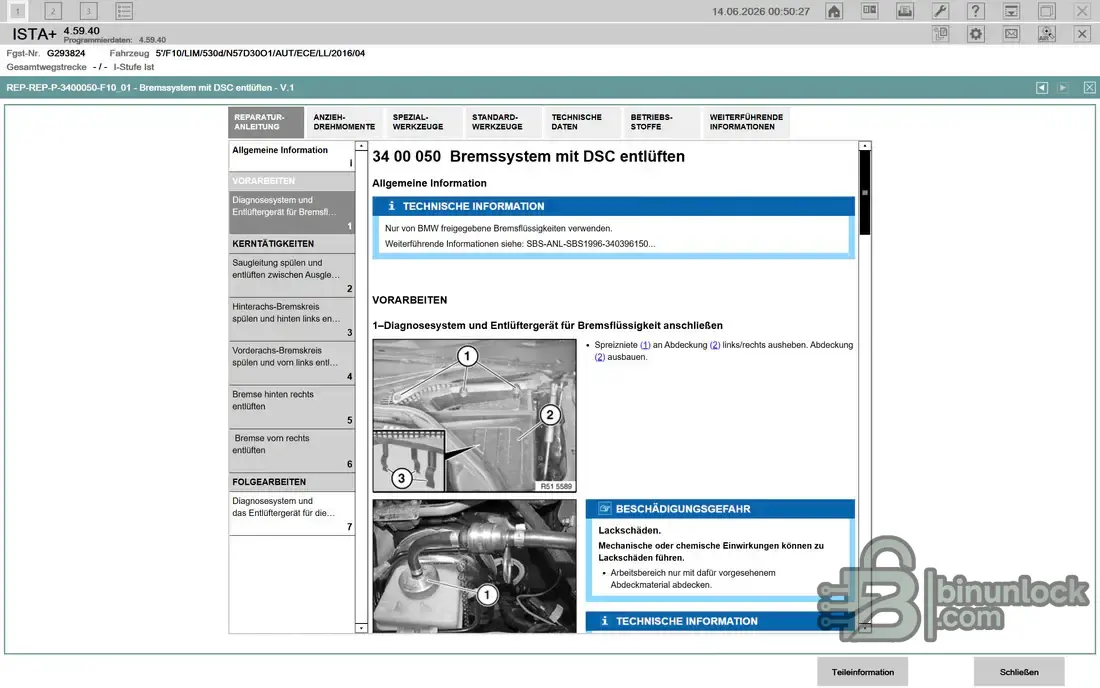Go to the home screen icon

coord(834,11)
